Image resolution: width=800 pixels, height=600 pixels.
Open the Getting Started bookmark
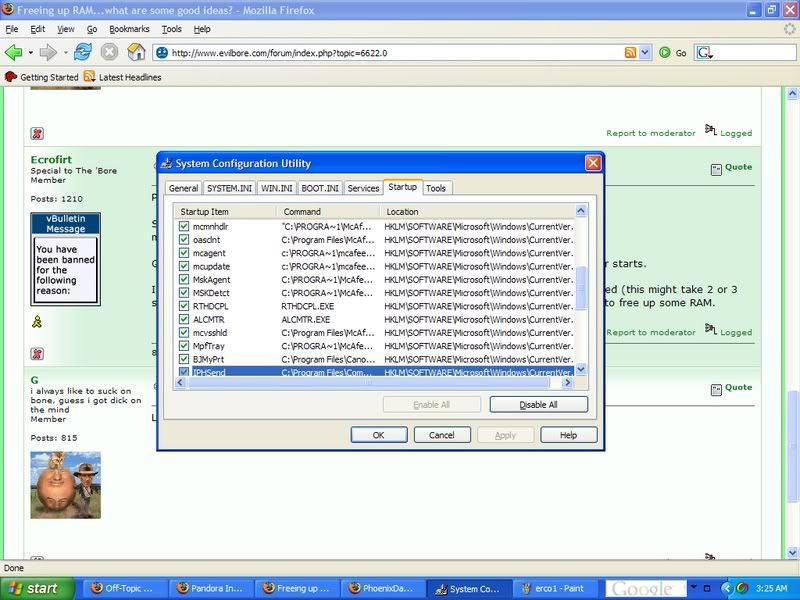point(41,77)
